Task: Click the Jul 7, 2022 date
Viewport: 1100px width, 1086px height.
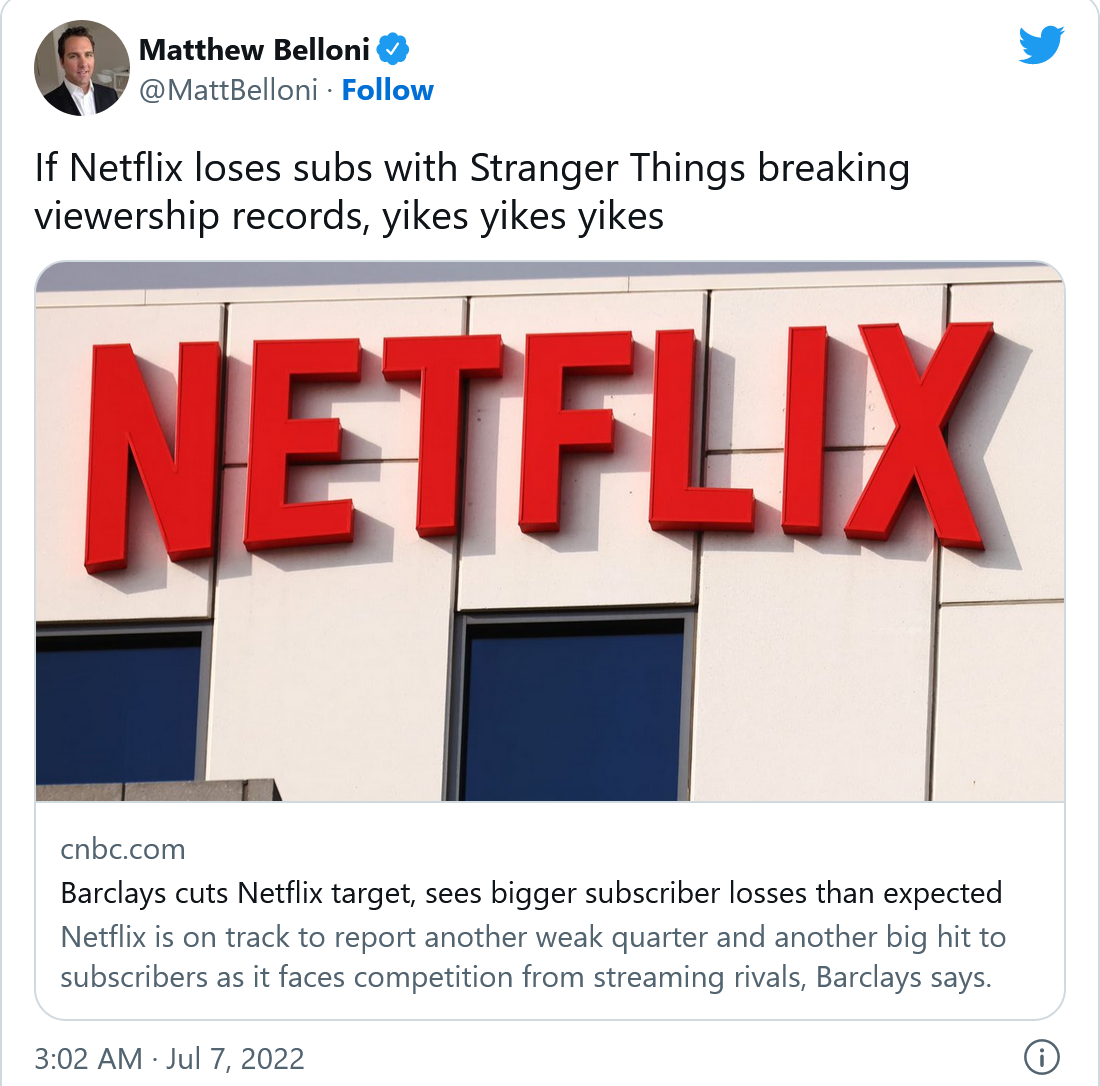Action: [x=235, y=1058]
